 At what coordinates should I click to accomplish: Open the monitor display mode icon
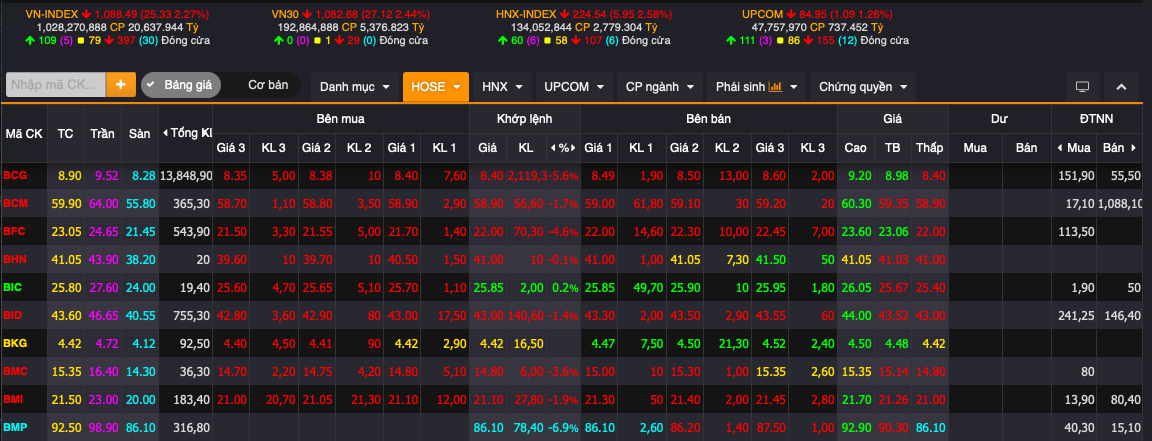(x=1082, y=87)
